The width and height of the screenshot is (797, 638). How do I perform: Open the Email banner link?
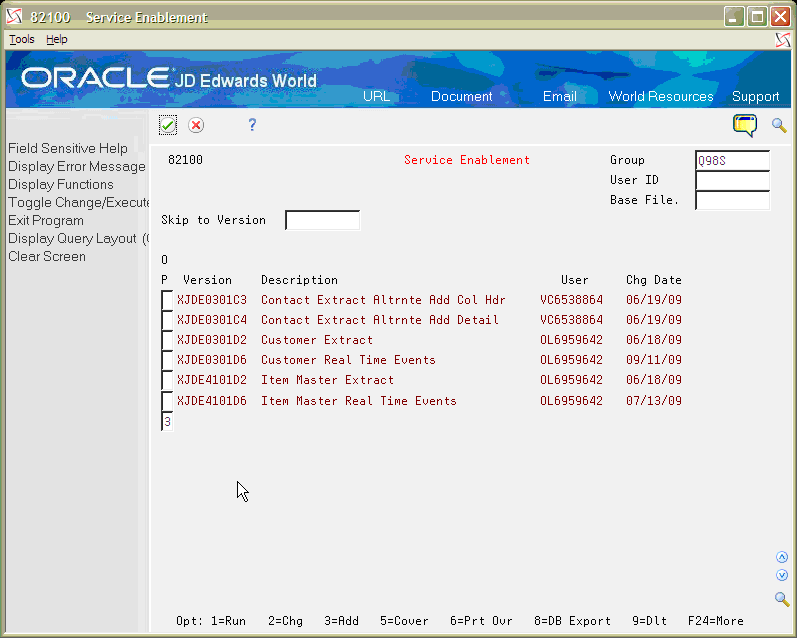click(x=560, y=96)
